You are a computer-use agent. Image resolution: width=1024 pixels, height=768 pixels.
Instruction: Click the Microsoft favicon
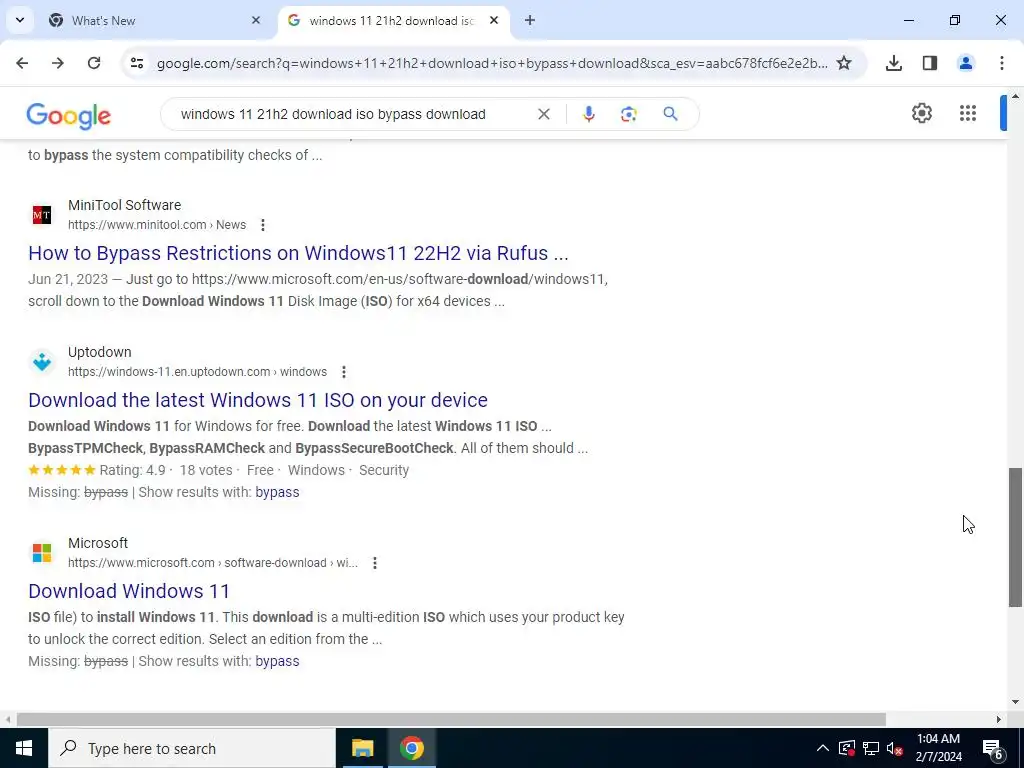42,552
